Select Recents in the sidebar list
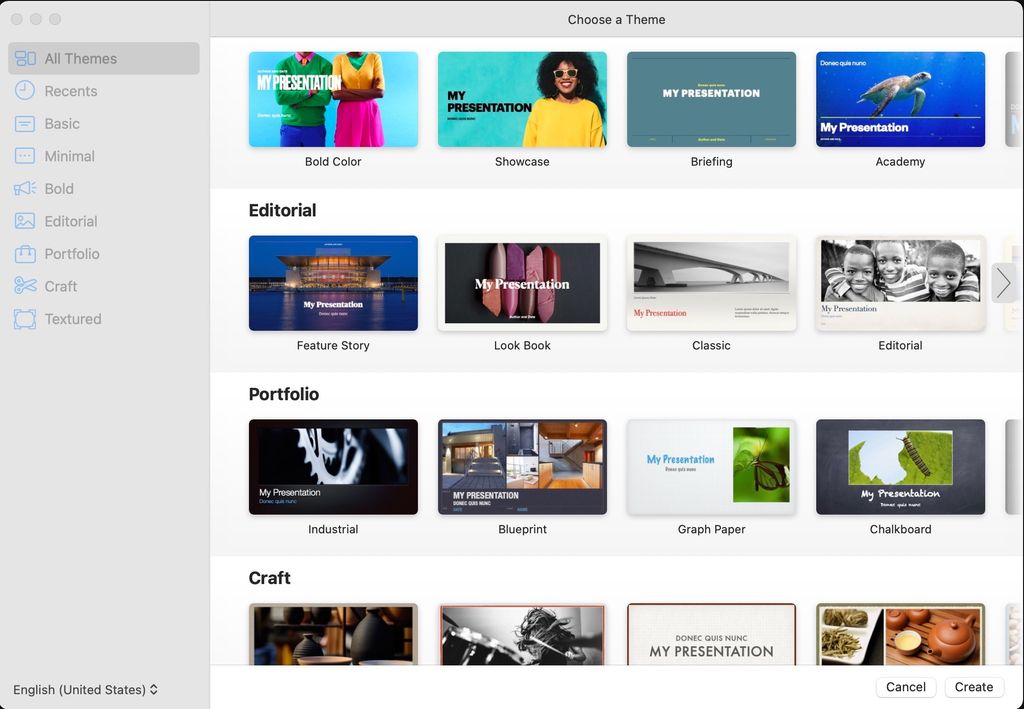 click(x=70, y=90)
